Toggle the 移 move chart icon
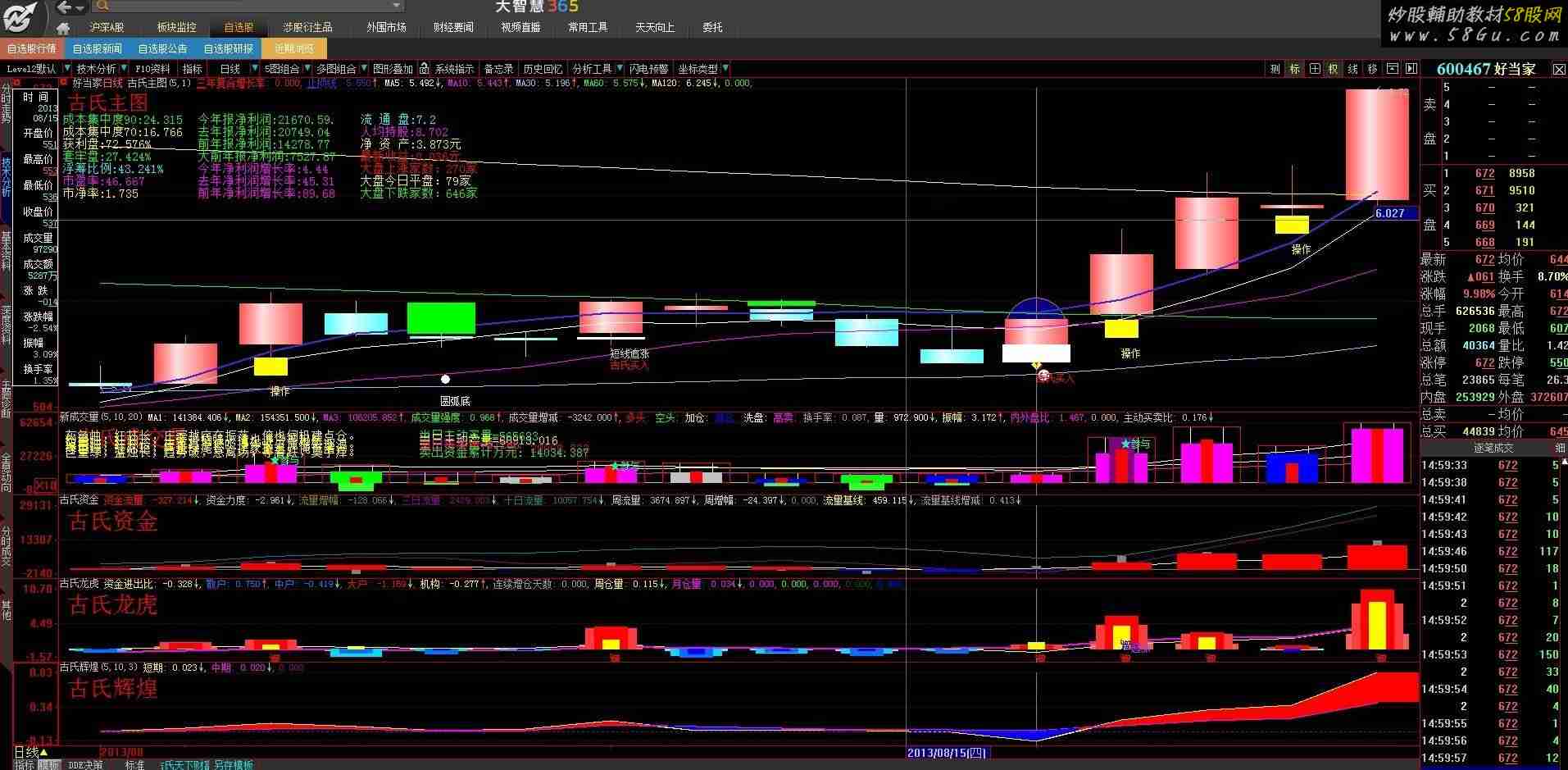 [x=1373, y=69]
